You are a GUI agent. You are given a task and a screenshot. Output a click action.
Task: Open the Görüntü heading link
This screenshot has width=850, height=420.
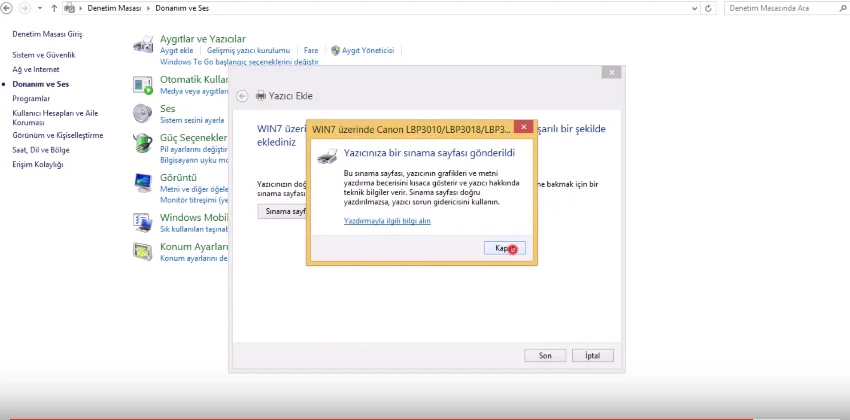(178, 178)
